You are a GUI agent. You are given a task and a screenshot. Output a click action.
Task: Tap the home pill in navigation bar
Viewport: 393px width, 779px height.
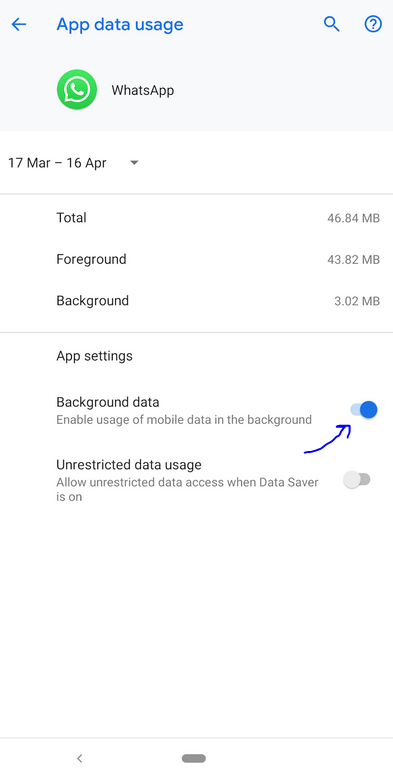pyautogui.click(x=194, y=759)
